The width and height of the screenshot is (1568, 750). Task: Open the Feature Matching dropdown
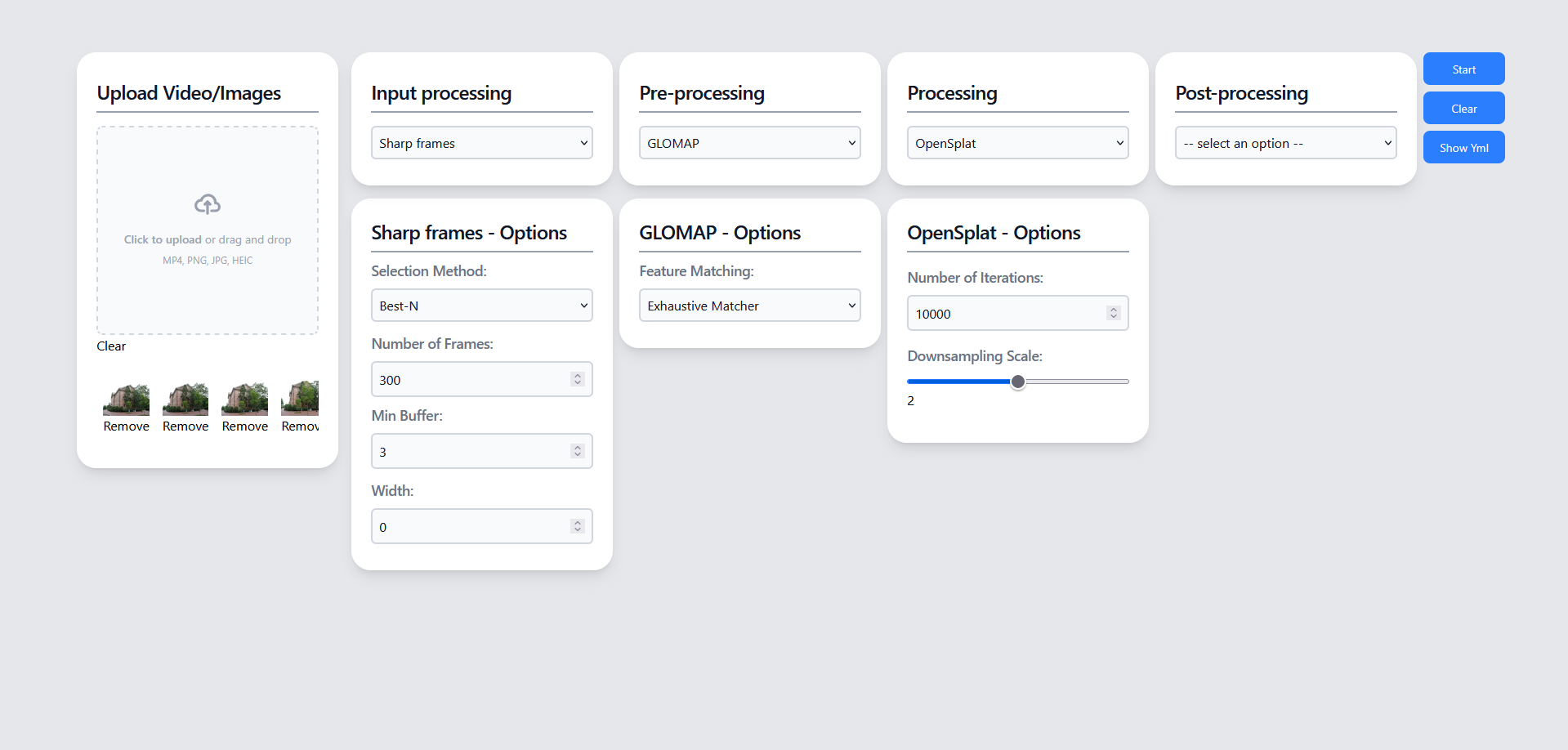coord(749,306)
